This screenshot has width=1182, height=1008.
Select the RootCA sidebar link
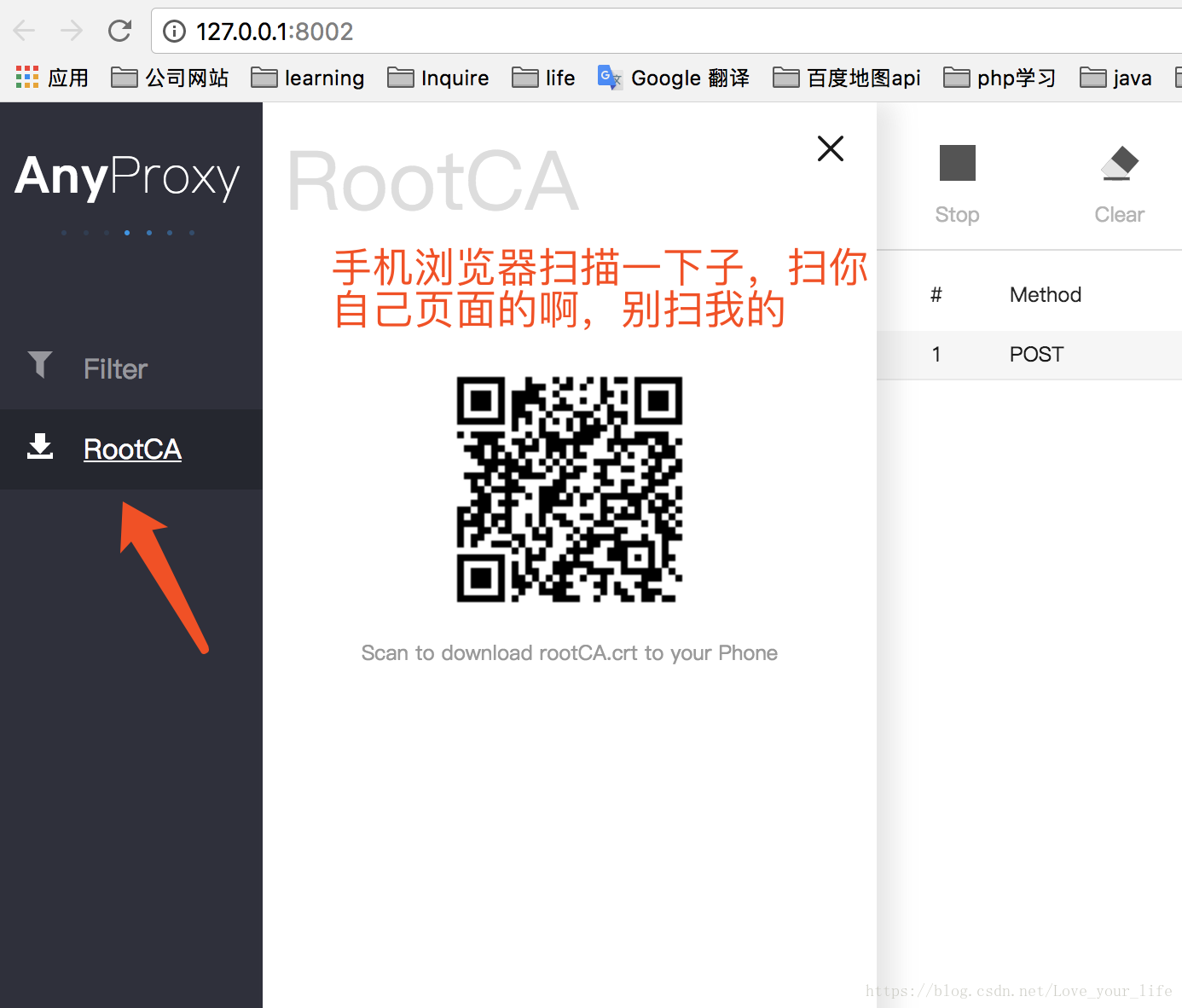pos(132,449)
